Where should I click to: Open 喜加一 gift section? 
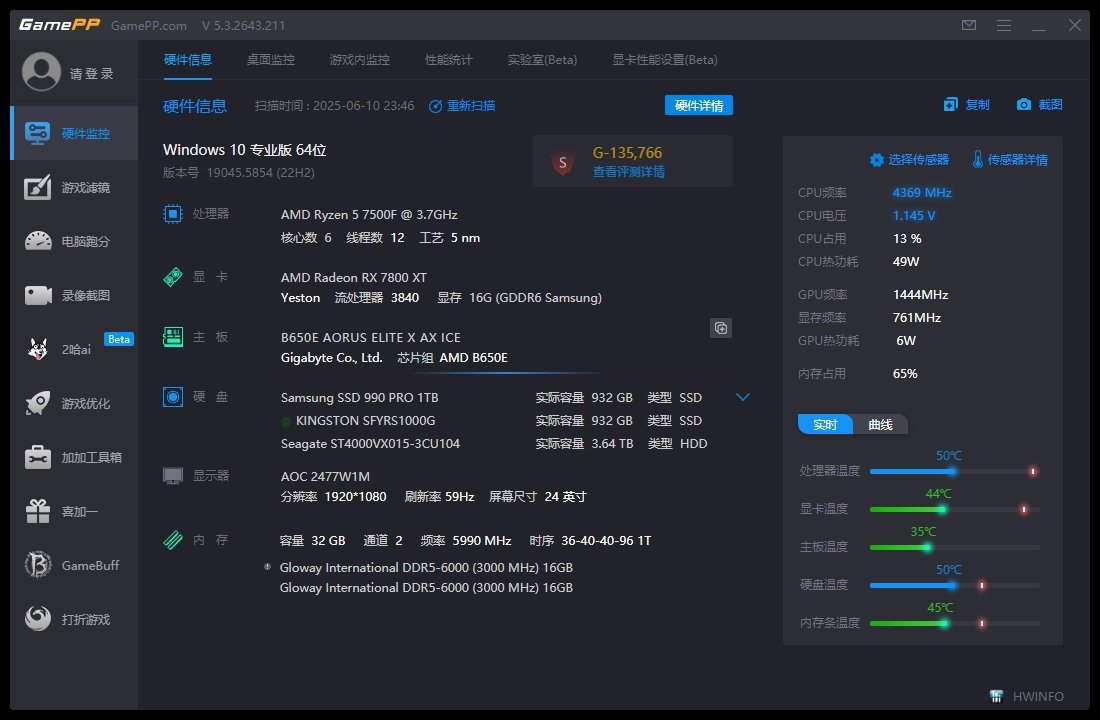[74, 512]
